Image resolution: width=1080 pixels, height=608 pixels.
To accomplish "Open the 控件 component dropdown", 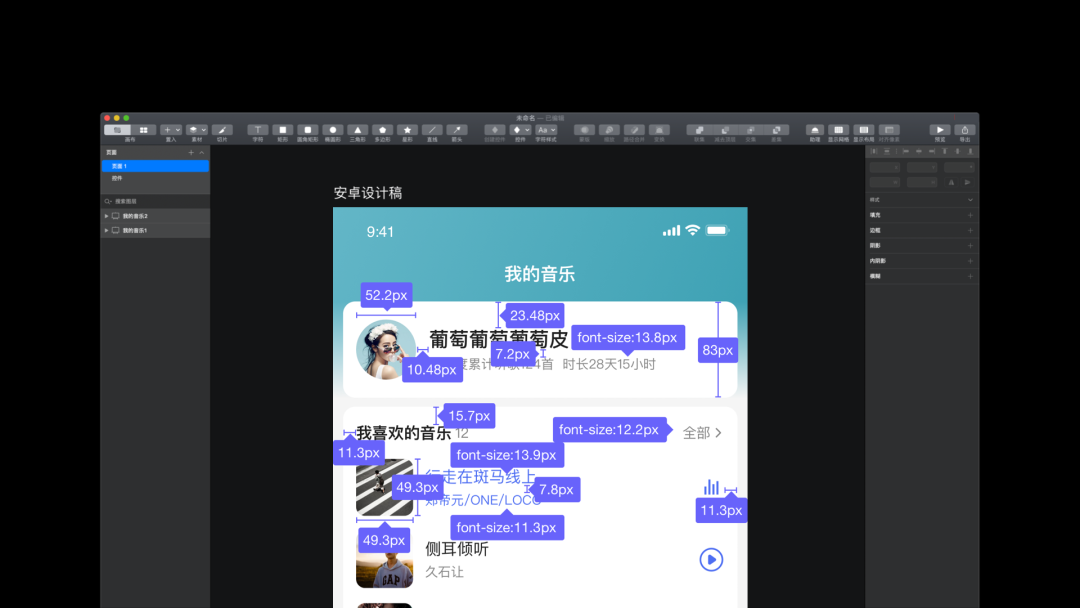I will tap(521, 129).
